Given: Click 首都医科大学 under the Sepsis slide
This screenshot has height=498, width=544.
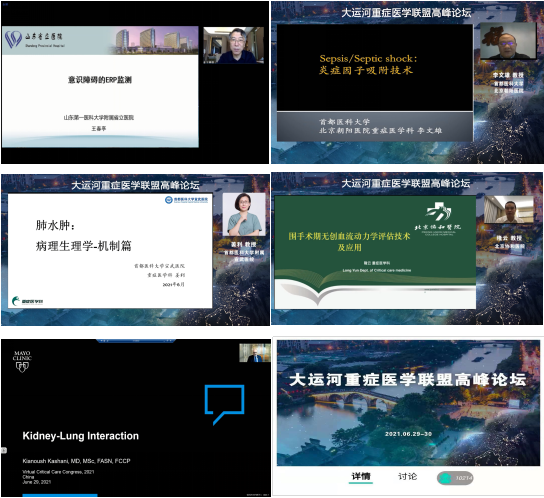Looking at the screenshot, I should (x=345, y=122).
